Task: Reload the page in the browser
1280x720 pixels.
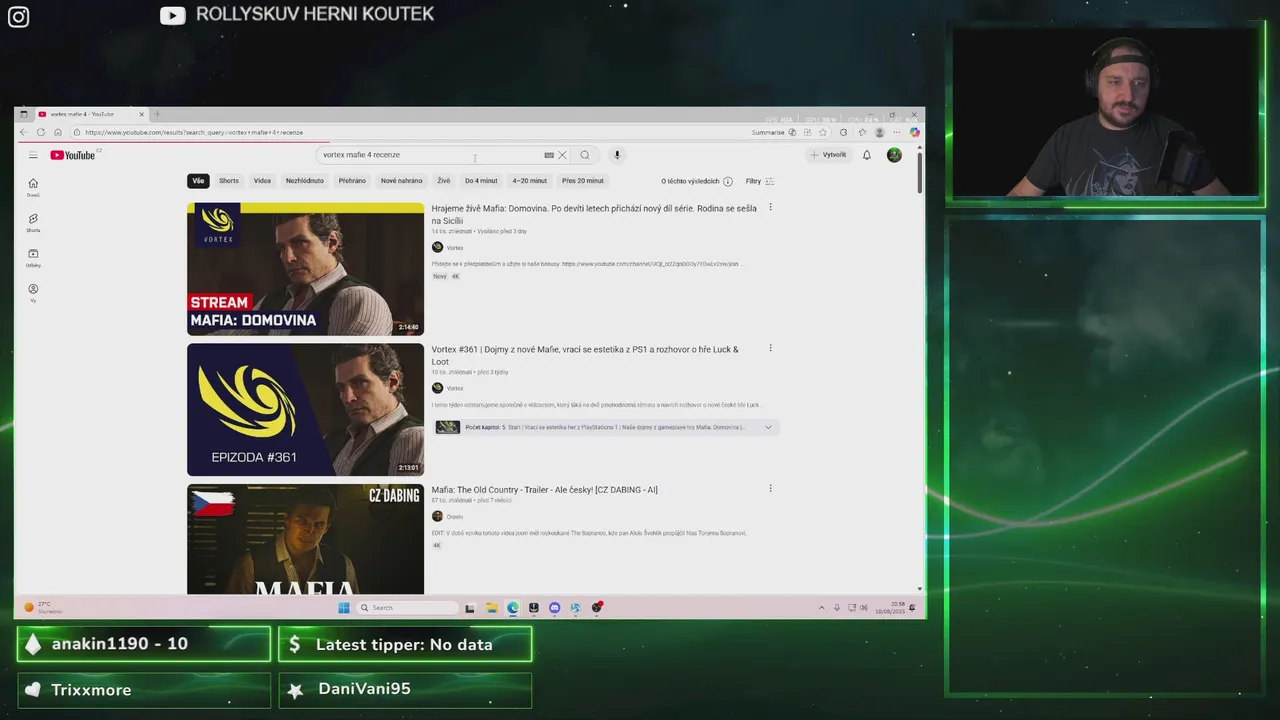Action: point(41,132)
